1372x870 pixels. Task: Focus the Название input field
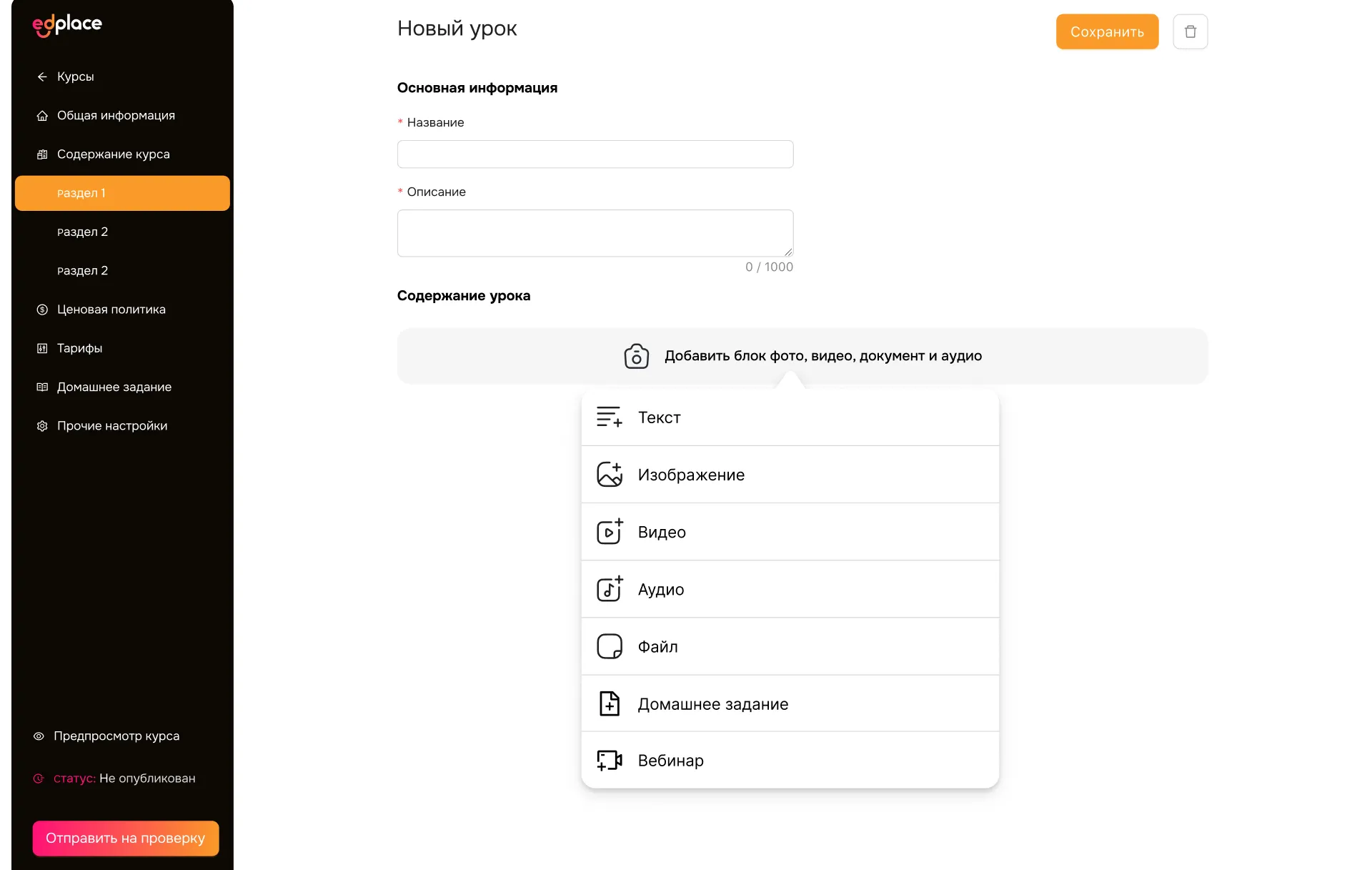pos(595,154)
